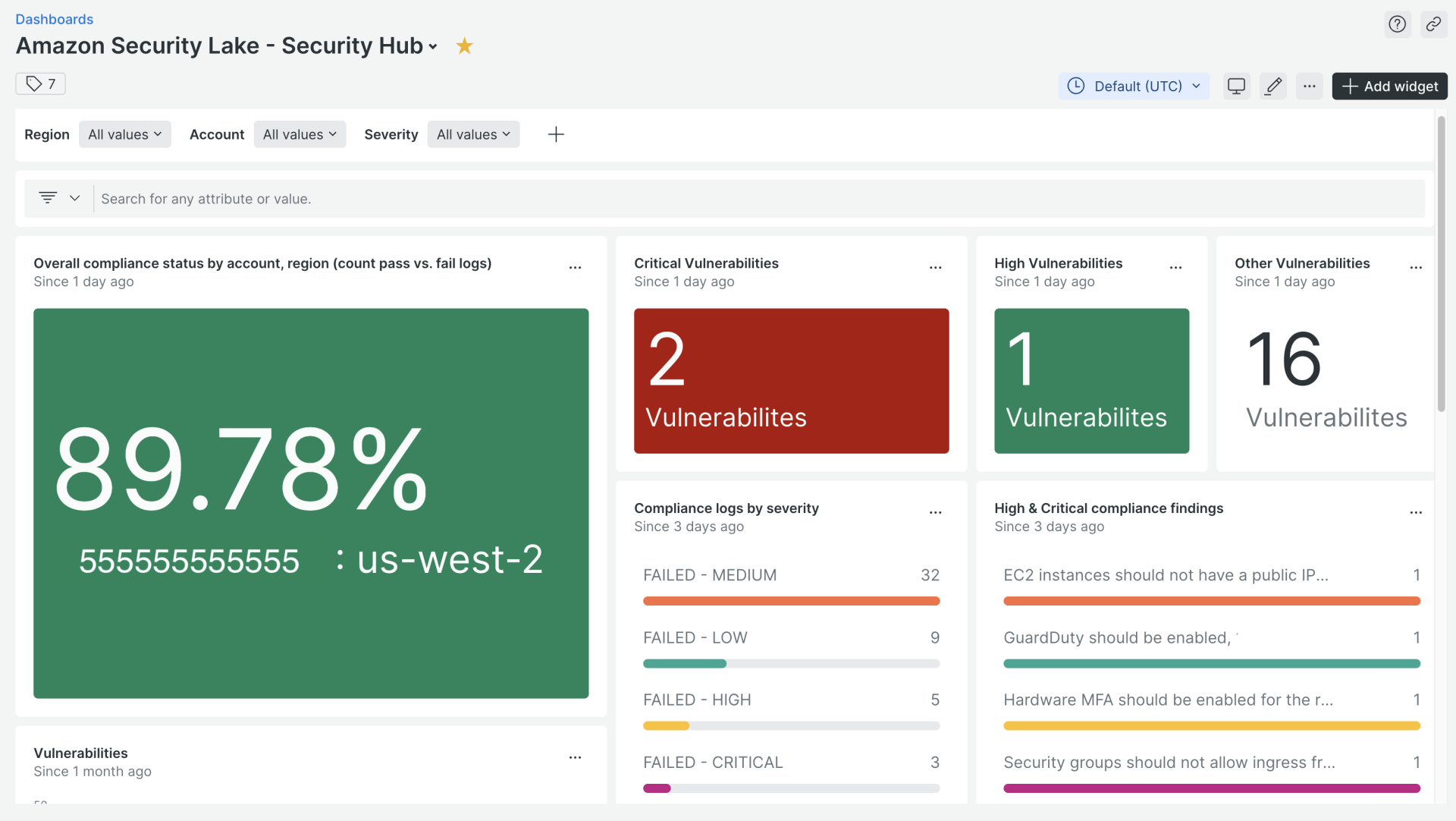The image size is (1456, 821).
Task: Click the tag count badge showing 7
Action: coord(40,83)
